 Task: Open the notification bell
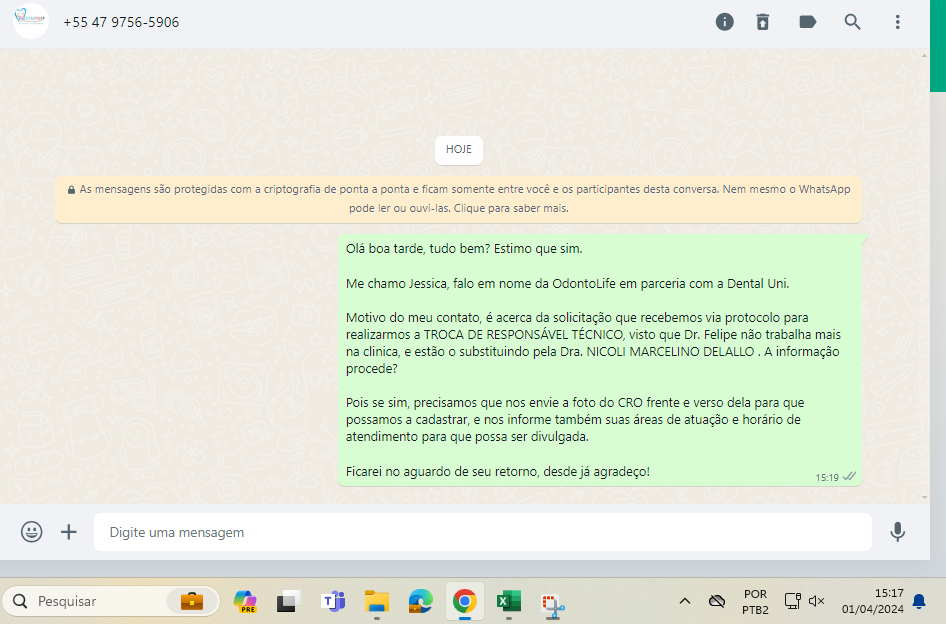919,601
